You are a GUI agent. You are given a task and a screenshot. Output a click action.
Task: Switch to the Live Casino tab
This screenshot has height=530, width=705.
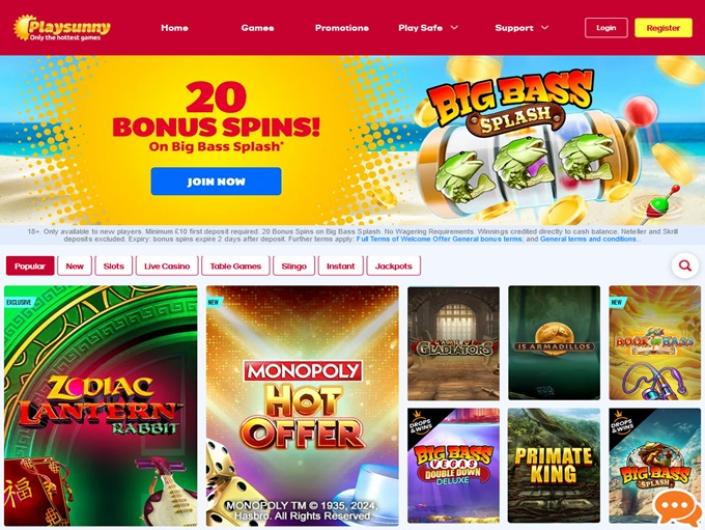(167, 266)
